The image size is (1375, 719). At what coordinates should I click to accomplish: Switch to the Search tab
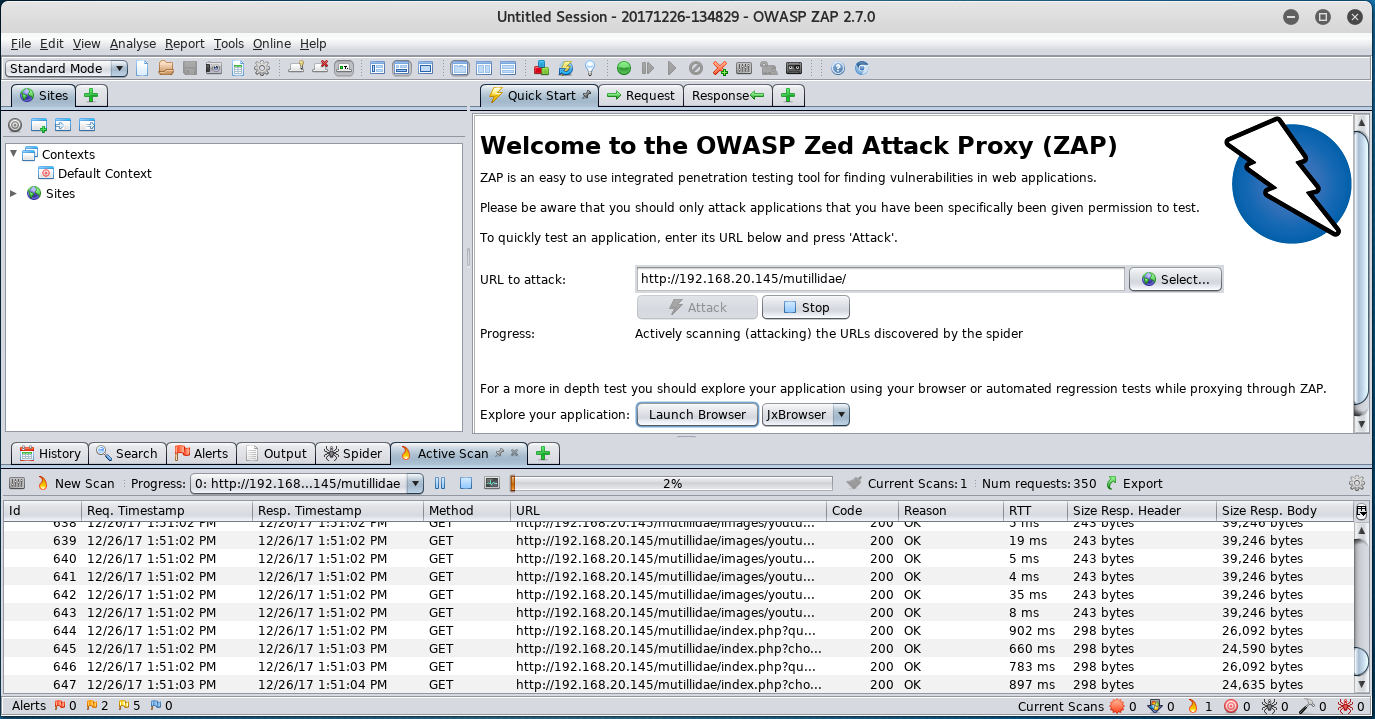pyautogui.click(x=127, y=453)
